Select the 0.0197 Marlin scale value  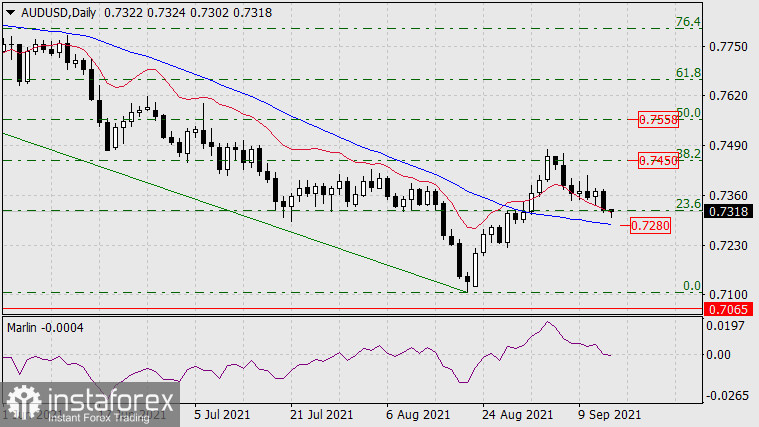point(725,325)
